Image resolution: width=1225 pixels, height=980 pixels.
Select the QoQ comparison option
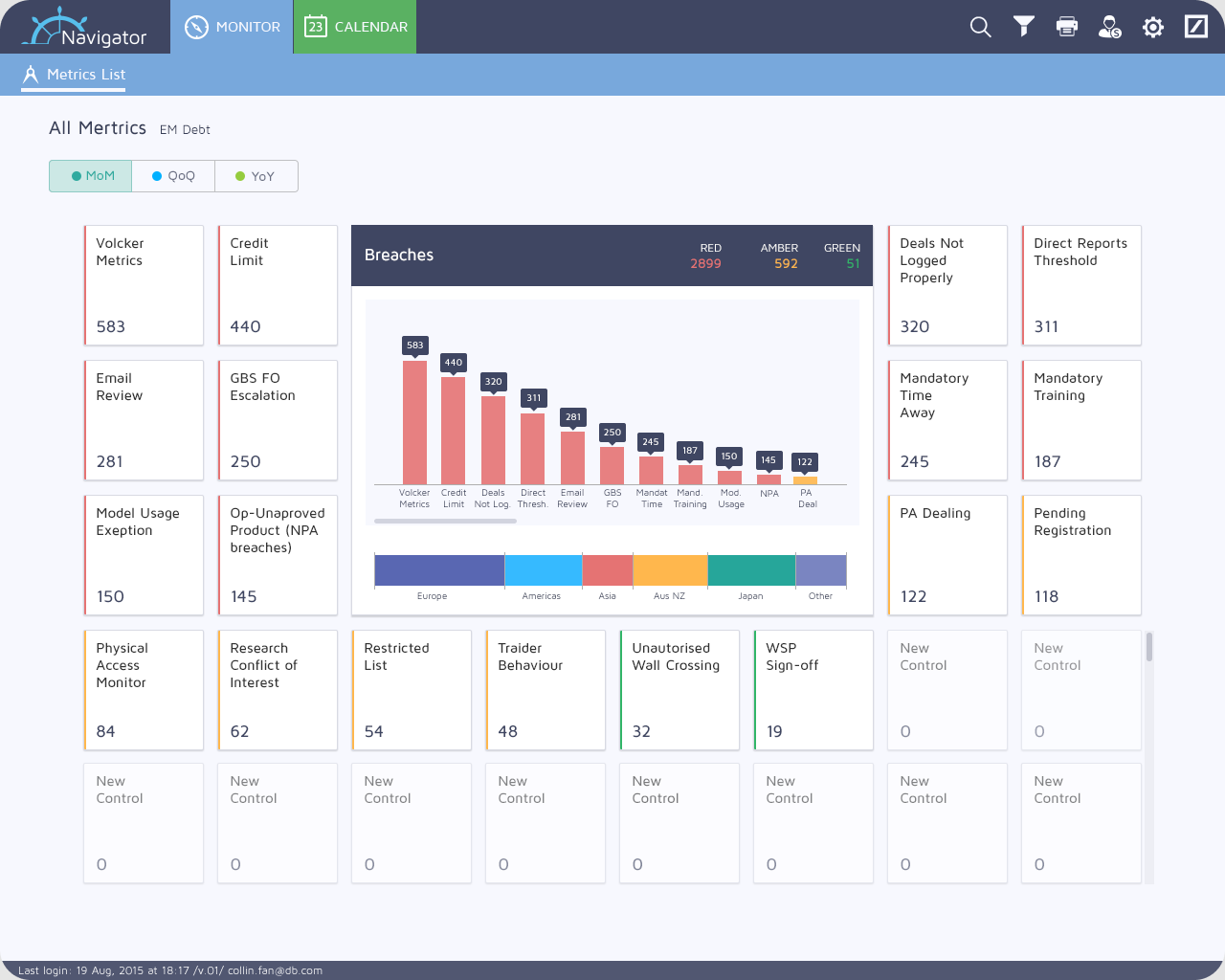coord(173,176)
